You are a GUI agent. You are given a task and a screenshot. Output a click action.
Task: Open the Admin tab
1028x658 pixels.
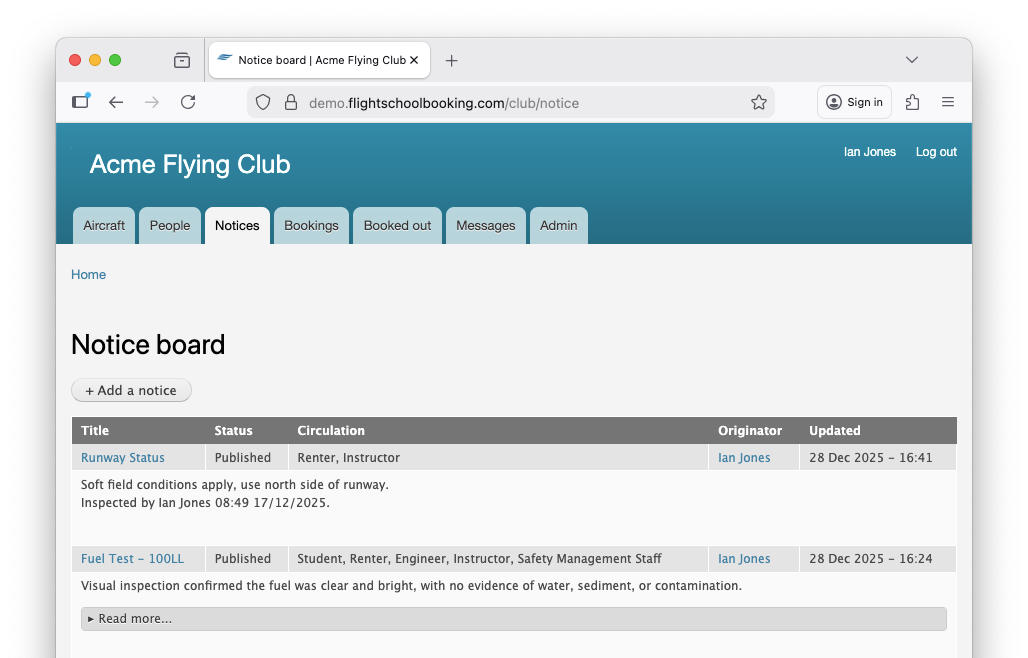point(558,225)
